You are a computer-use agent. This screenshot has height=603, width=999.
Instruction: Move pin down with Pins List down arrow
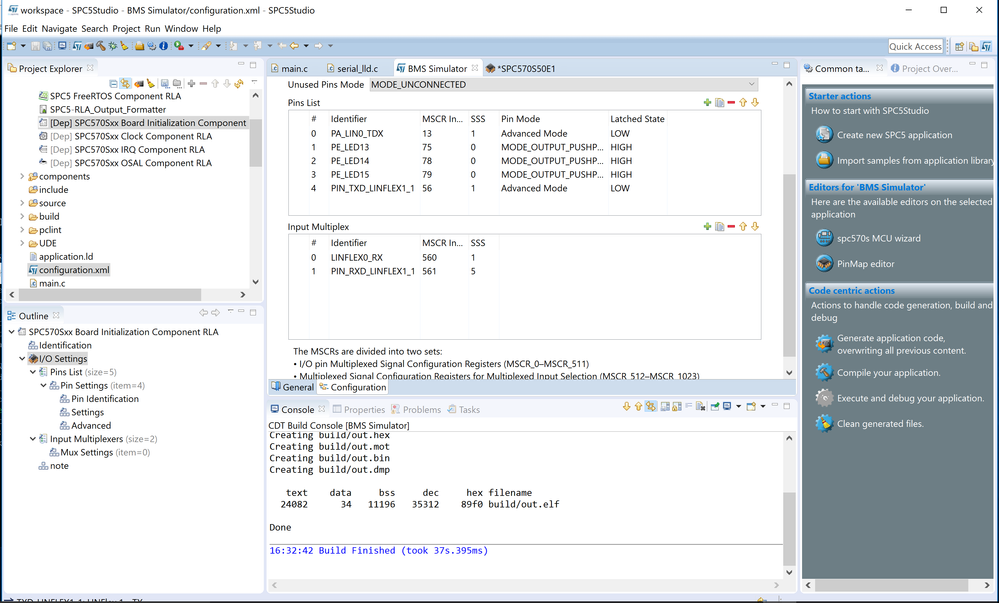pos(755,103)
